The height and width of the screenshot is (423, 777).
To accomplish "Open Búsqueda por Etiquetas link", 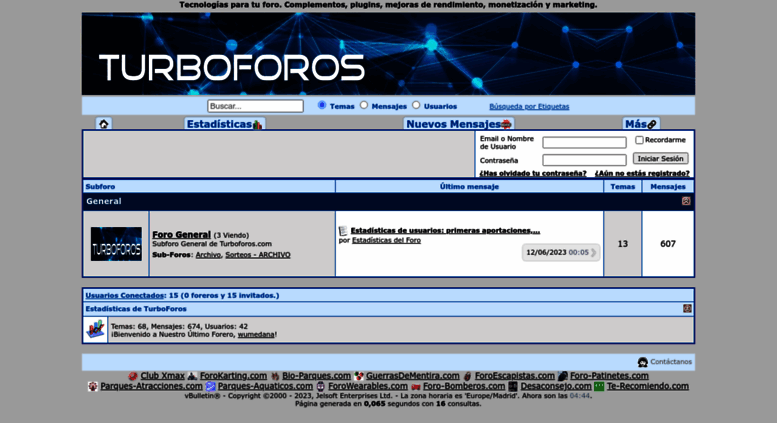I will (x=529, y=106).
